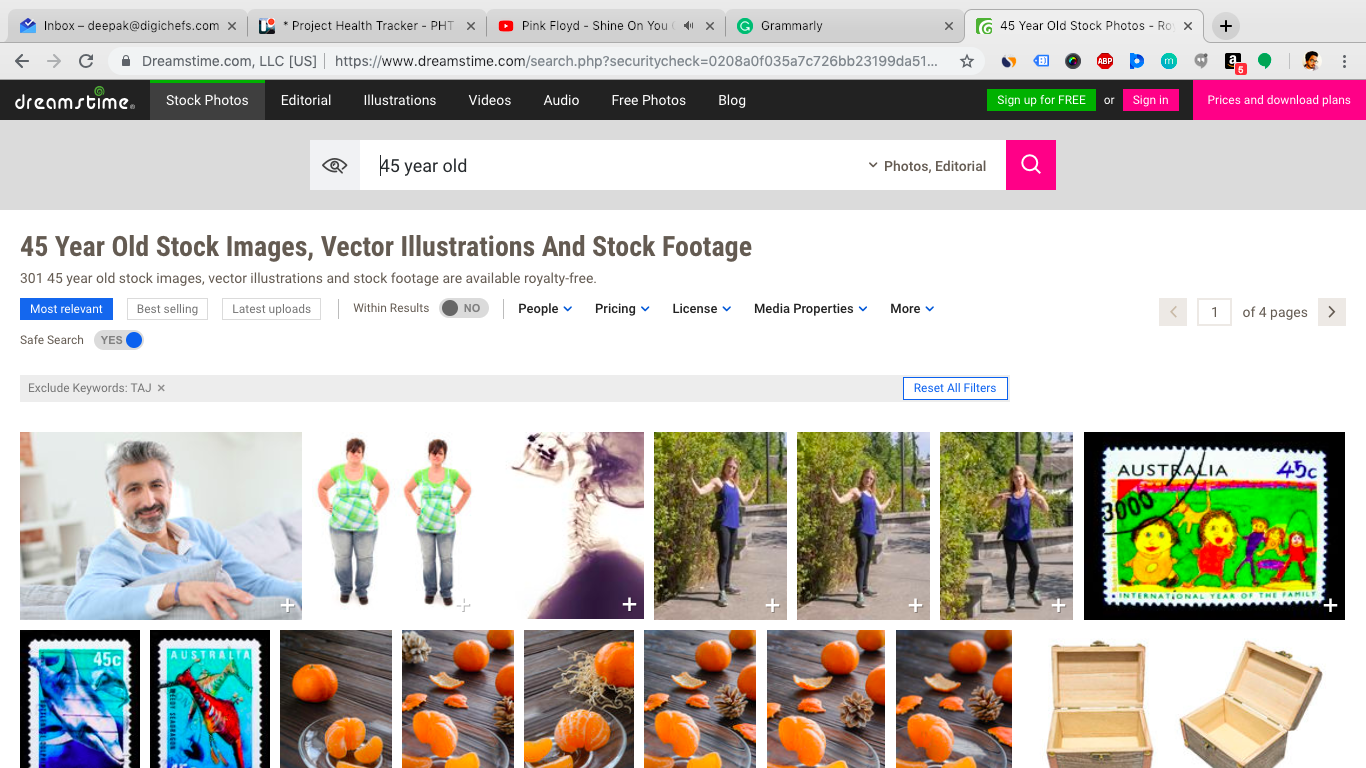The width and height of the screenshot is (1366, 768).
Task: Click the Reset All Filters button
Action: click(x=954, y=388)
